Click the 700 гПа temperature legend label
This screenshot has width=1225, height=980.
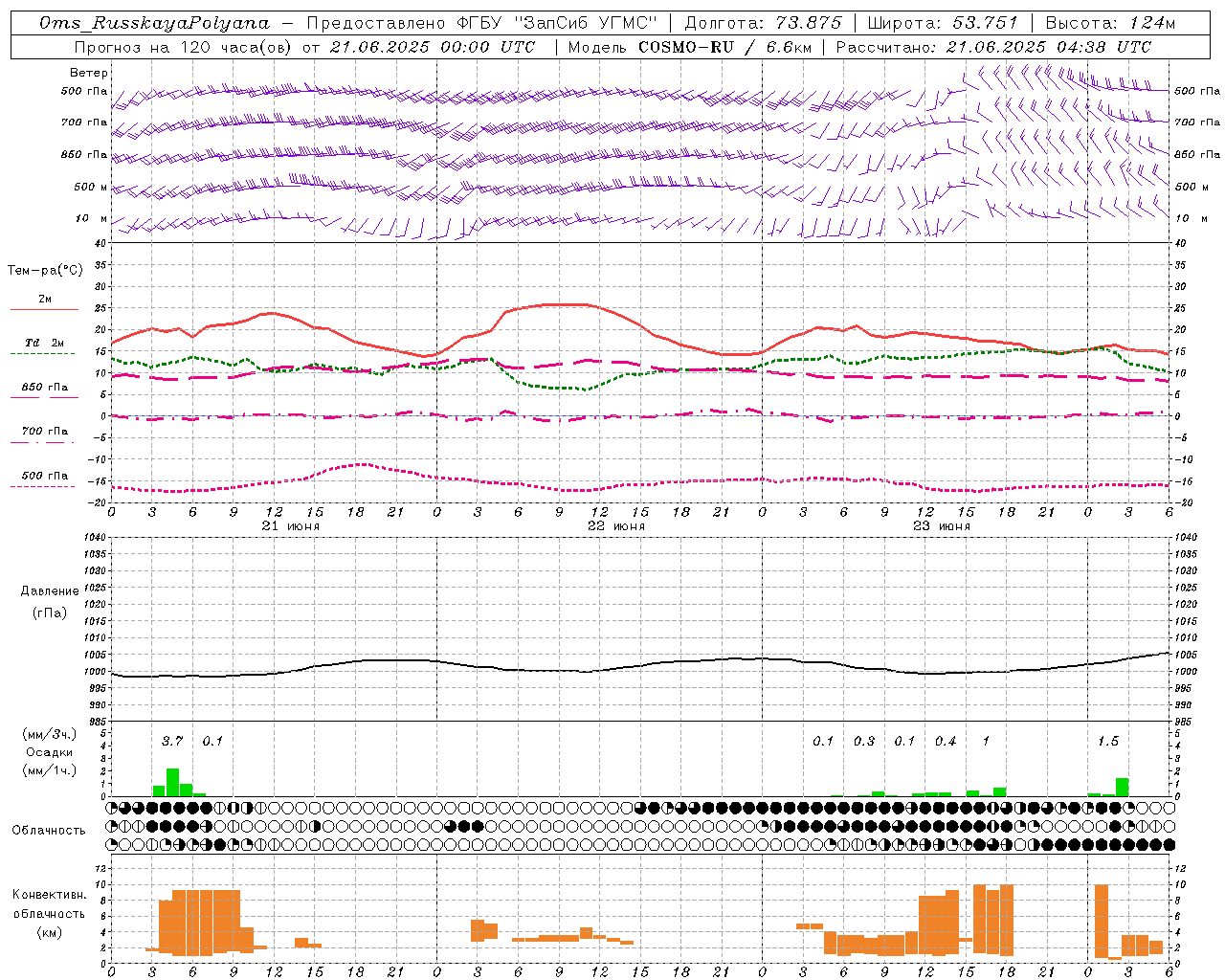45,431
